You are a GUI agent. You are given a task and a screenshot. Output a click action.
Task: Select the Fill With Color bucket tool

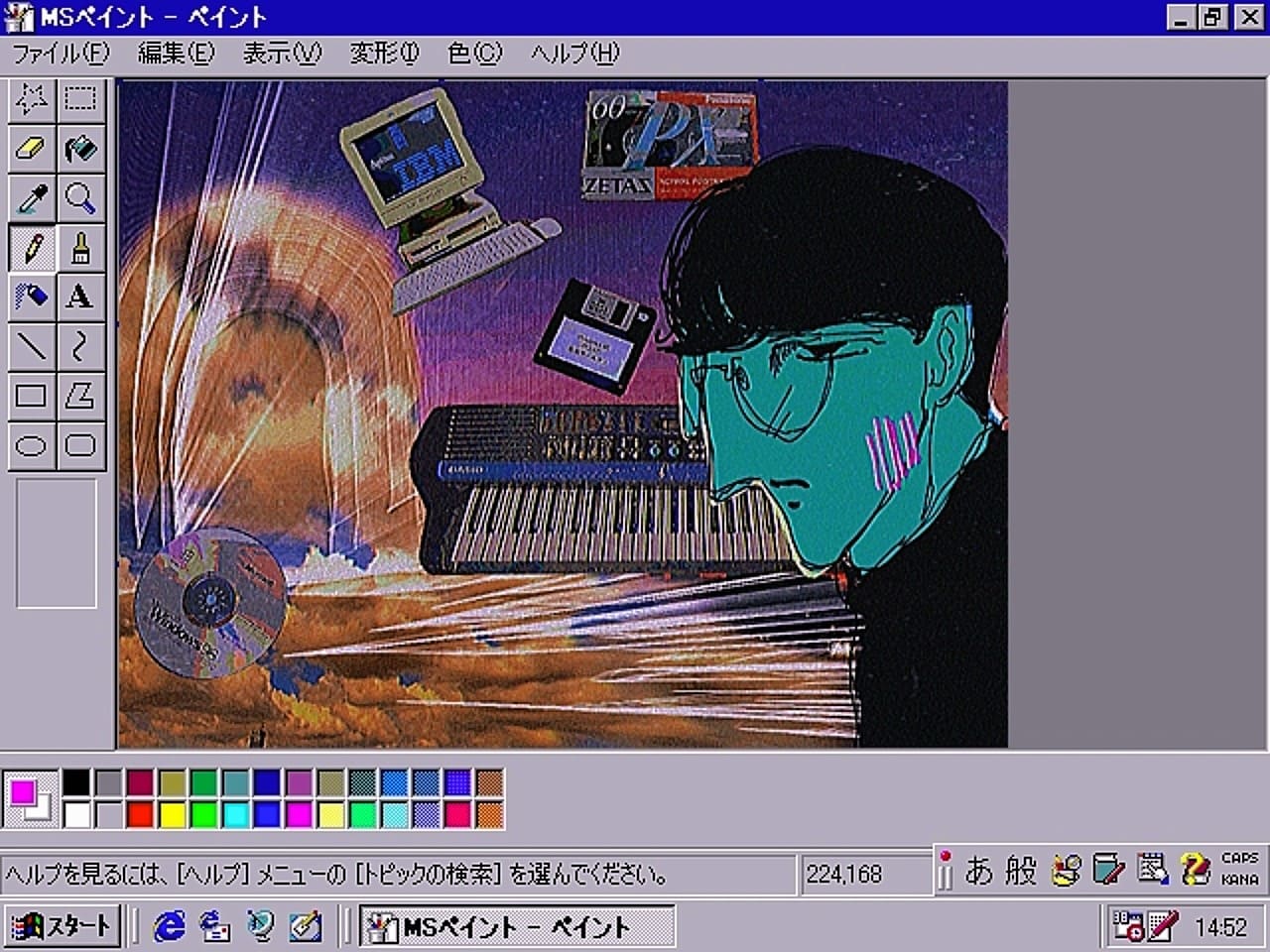click(x=80, y=149)
